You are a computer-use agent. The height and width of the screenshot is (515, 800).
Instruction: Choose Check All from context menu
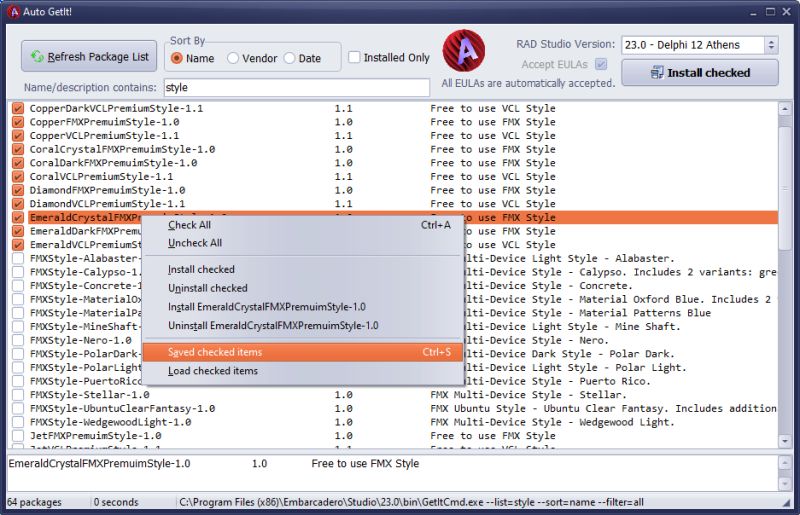coord(303,225)
